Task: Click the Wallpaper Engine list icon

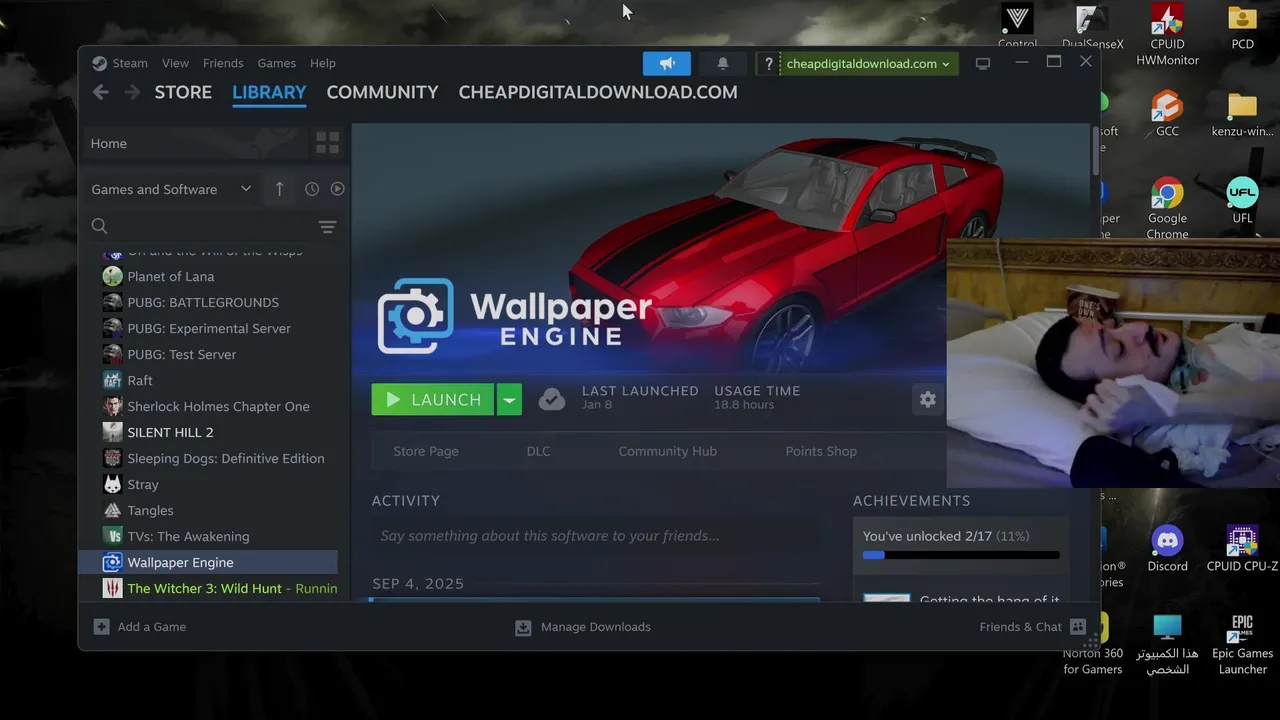Action: (x=112, y=562)
